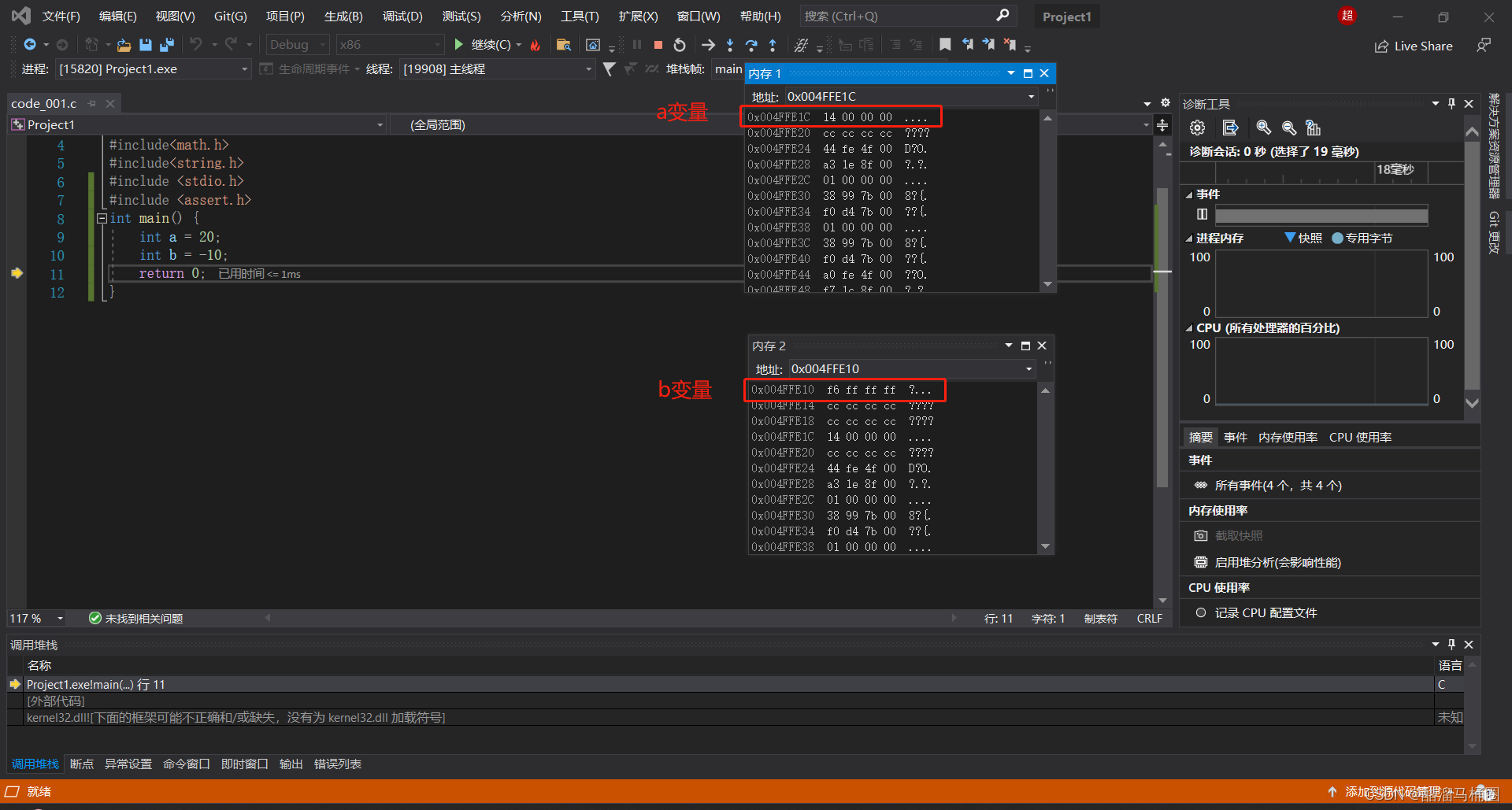1512x810 pixels.
Task: Toggle the thread filter funnel icon
Action: tap(609, 69)
